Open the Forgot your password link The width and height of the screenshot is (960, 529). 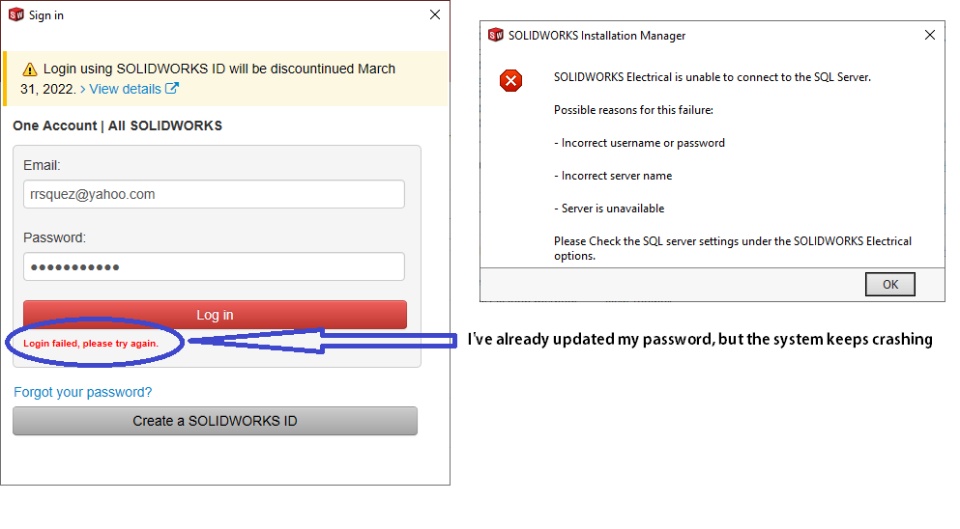tap(83, 392)
